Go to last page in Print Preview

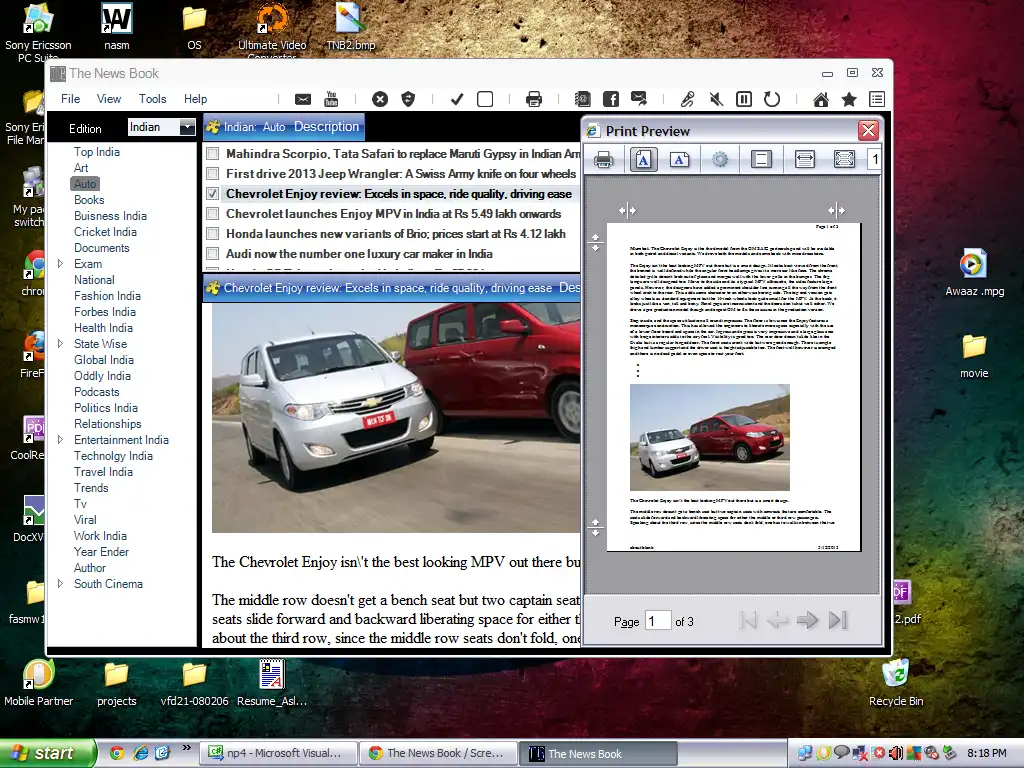tap(838, 620)
